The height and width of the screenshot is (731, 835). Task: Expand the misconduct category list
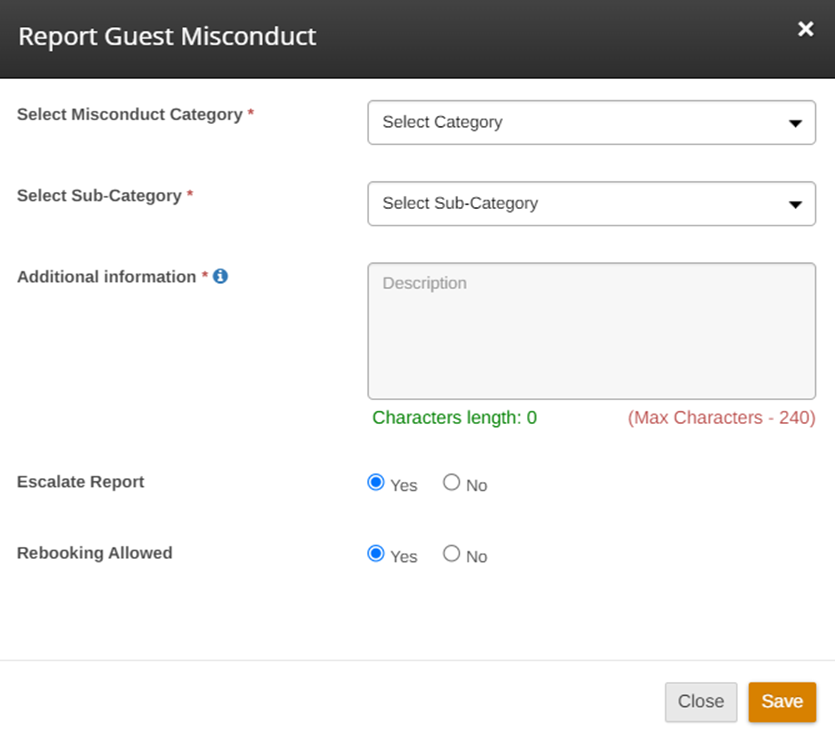click(591, 122)
